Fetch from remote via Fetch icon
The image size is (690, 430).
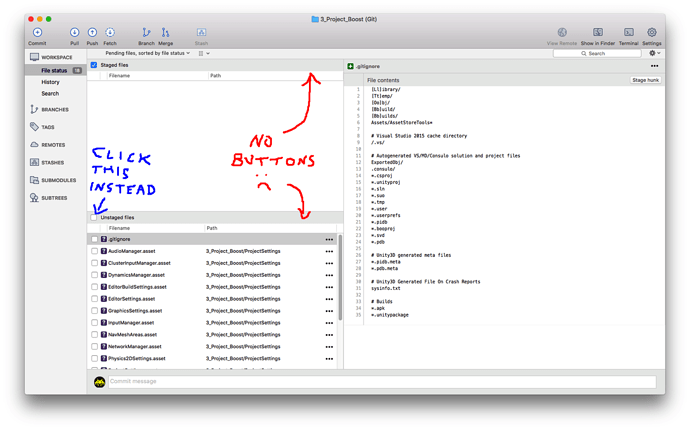coord(110,33)
